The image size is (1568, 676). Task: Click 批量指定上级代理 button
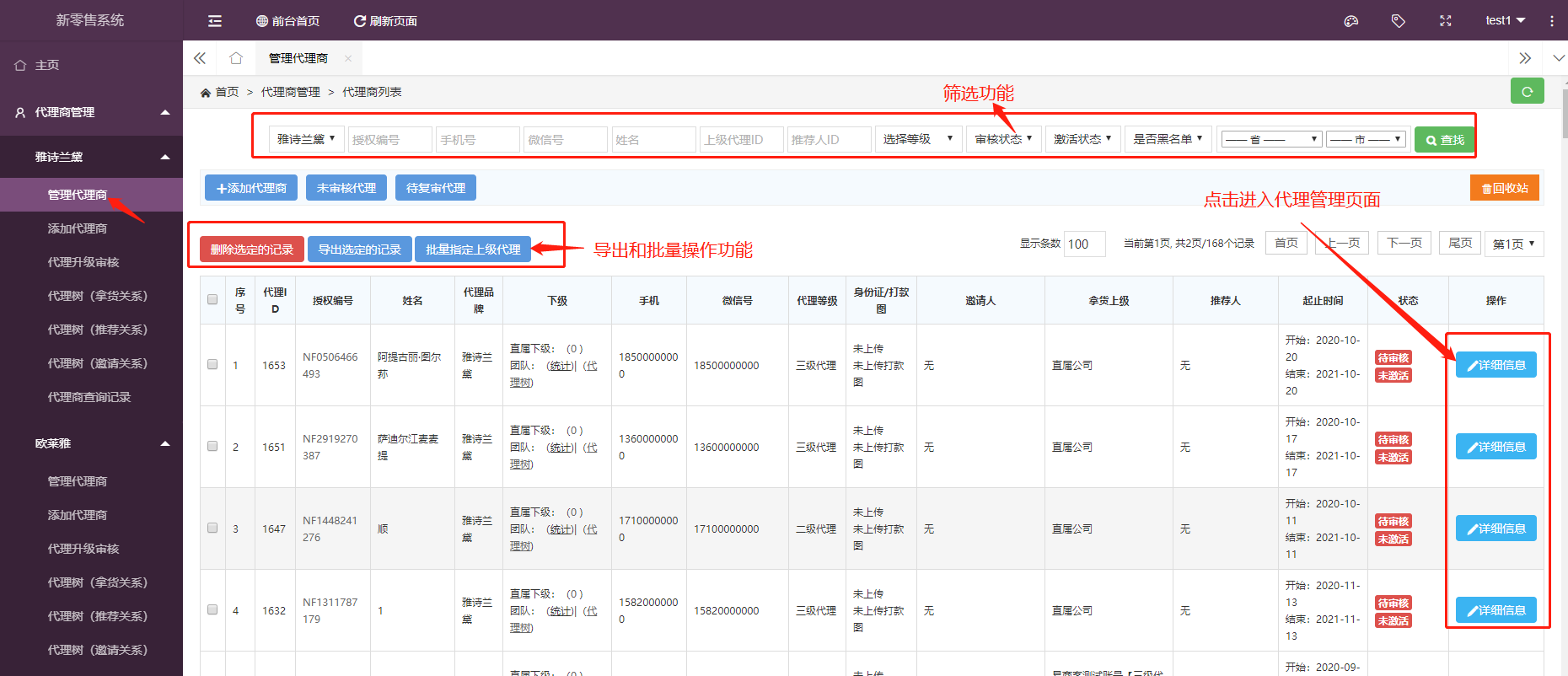click(x=473, y=249)
